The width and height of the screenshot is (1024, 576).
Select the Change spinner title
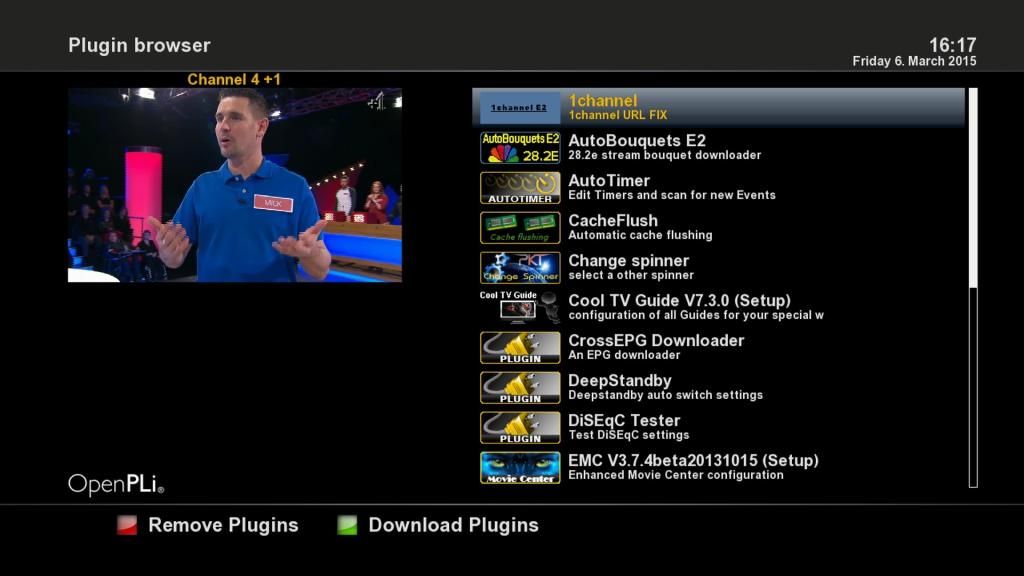click(628, 261)
